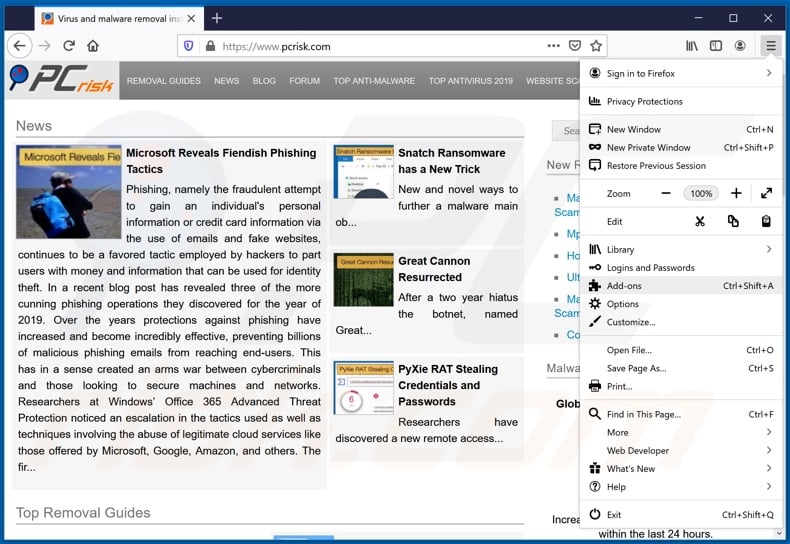Open Firefox Account toolbar icon
Viewport: 790px width, 544px height.
pos(740,46)
